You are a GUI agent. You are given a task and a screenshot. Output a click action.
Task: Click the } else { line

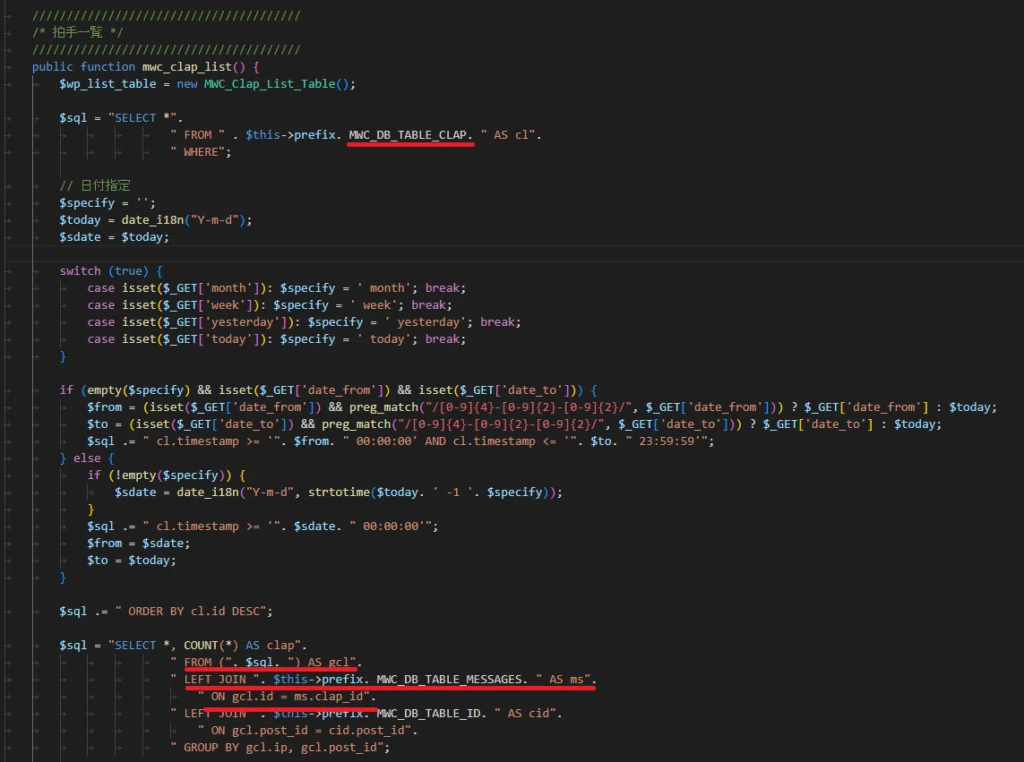[x=87, y=458]
